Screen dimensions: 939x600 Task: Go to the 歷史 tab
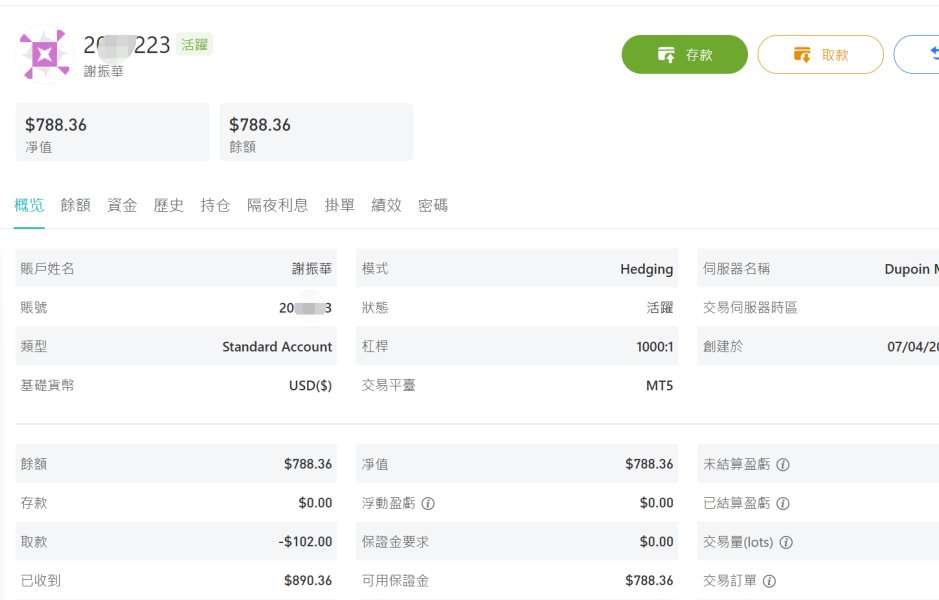coord(168,205)
